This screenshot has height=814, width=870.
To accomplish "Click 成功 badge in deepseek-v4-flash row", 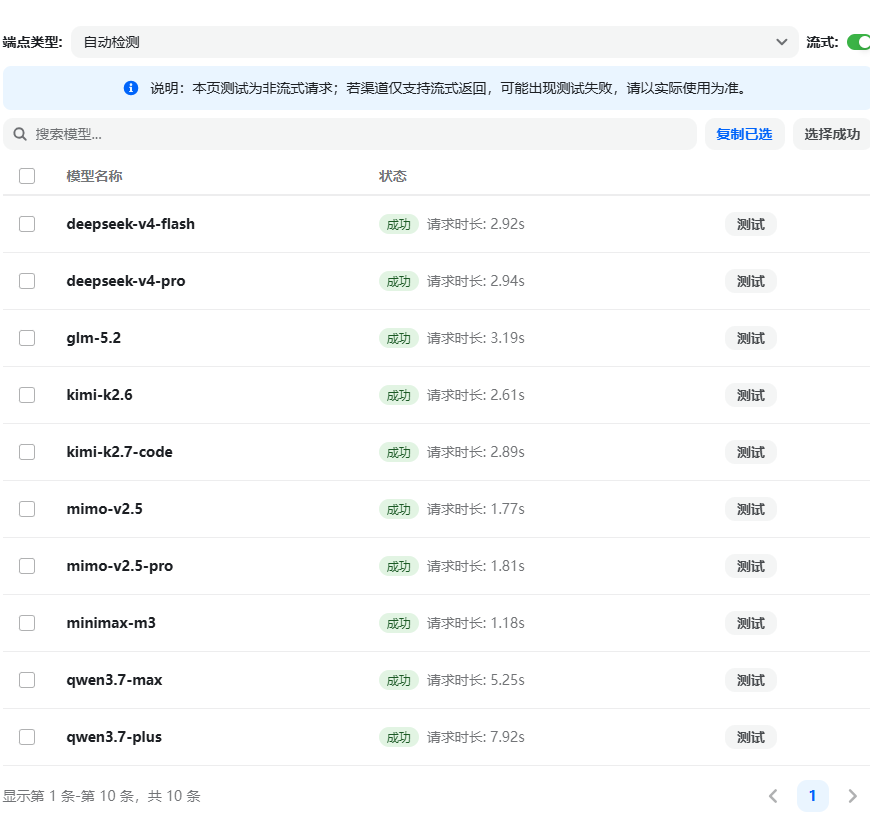I will pyautogui.click(x=398, y=224).
